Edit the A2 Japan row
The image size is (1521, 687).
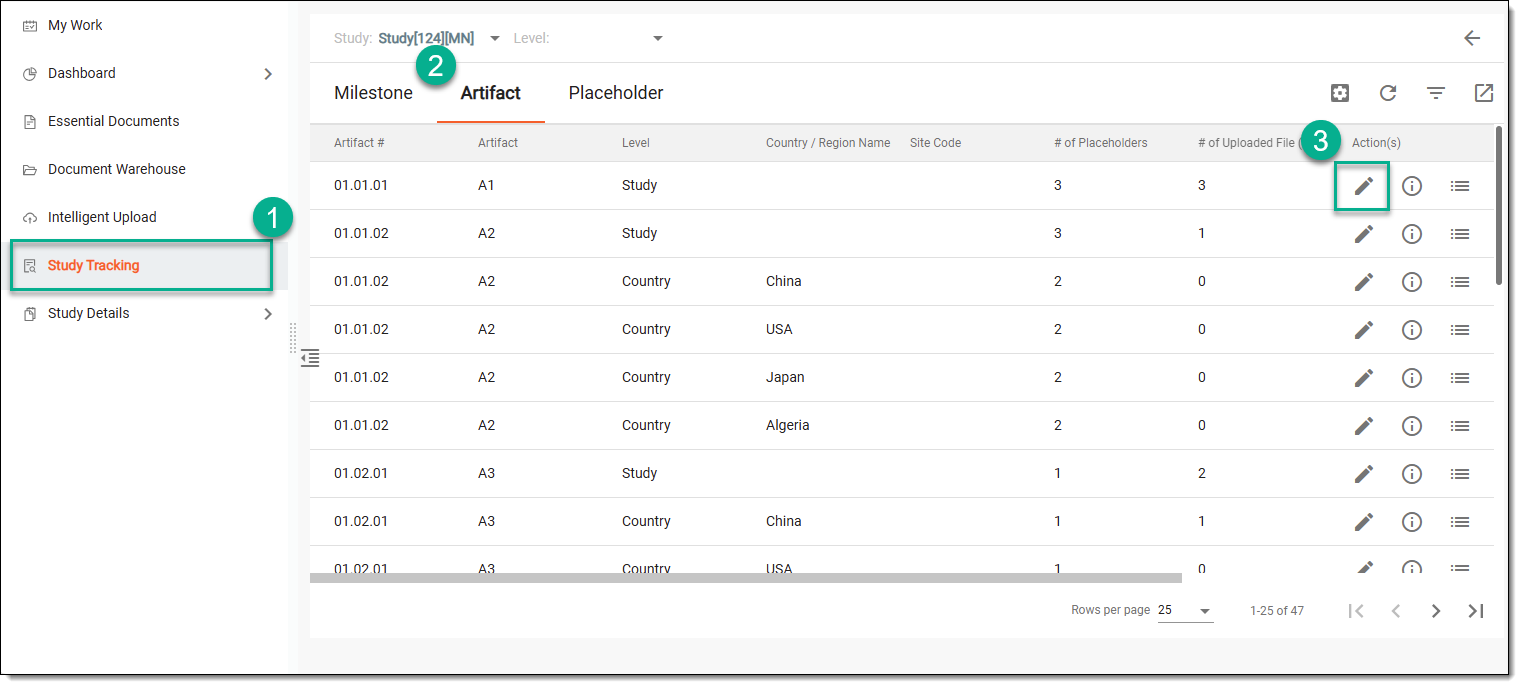[x=1363, y=378]
